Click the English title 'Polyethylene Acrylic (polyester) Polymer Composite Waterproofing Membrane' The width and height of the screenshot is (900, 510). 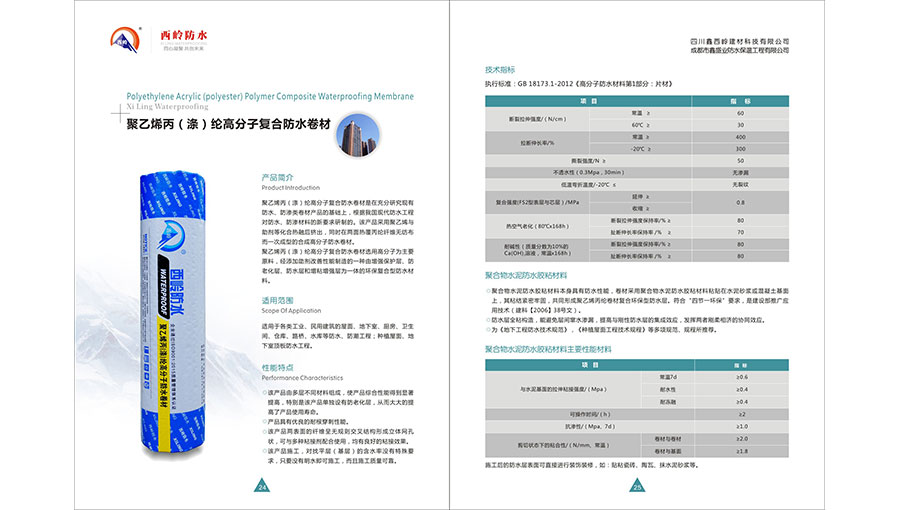[x=270, y=96]
